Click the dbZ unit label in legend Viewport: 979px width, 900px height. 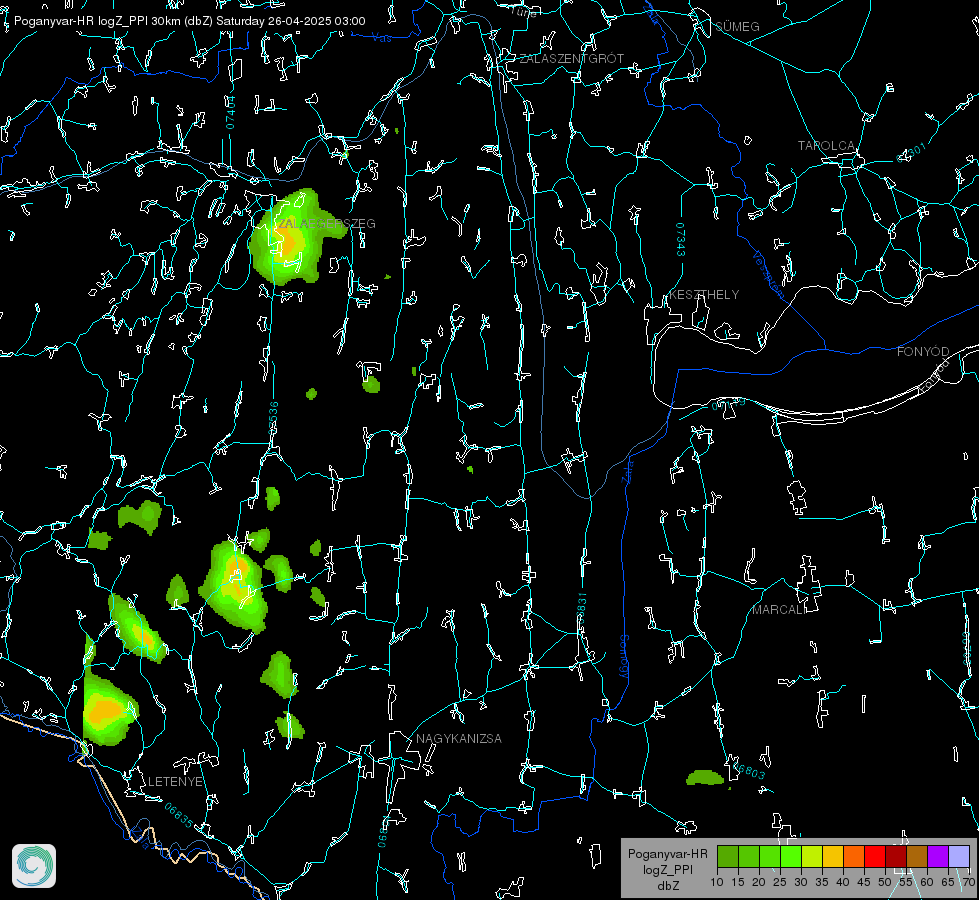(x=668, y=886)
